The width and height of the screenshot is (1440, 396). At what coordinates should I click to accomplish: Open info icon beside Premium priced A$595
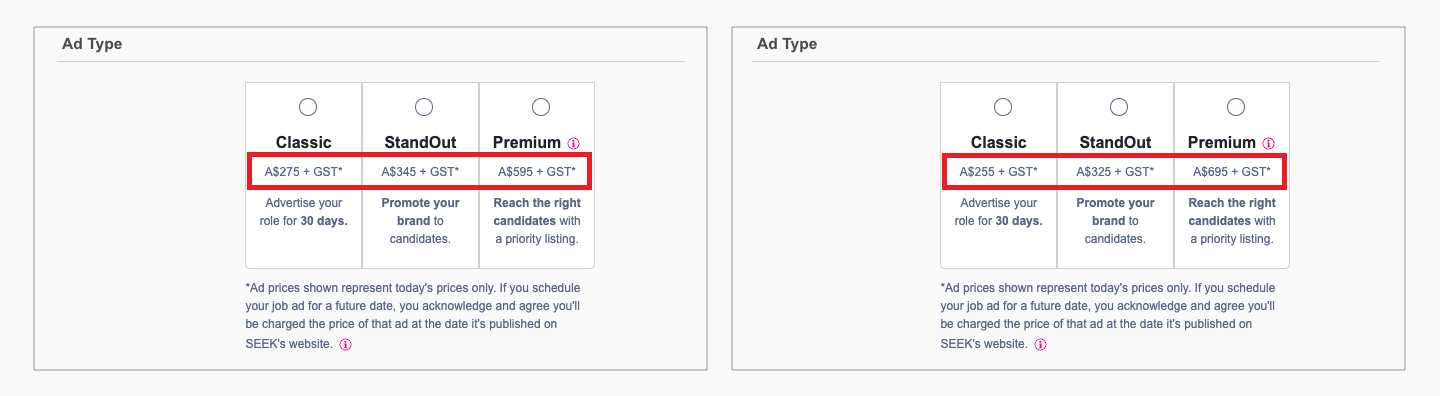click(x=573, y=143)
